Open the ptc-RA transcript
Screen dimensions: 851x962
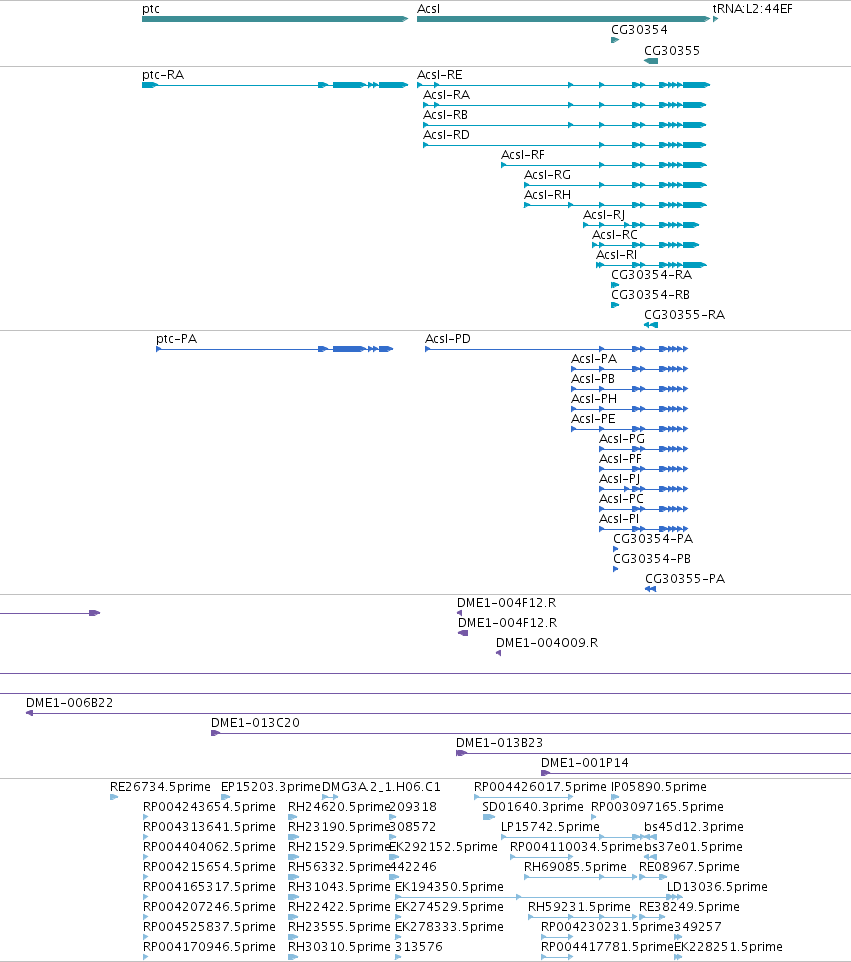275,85
